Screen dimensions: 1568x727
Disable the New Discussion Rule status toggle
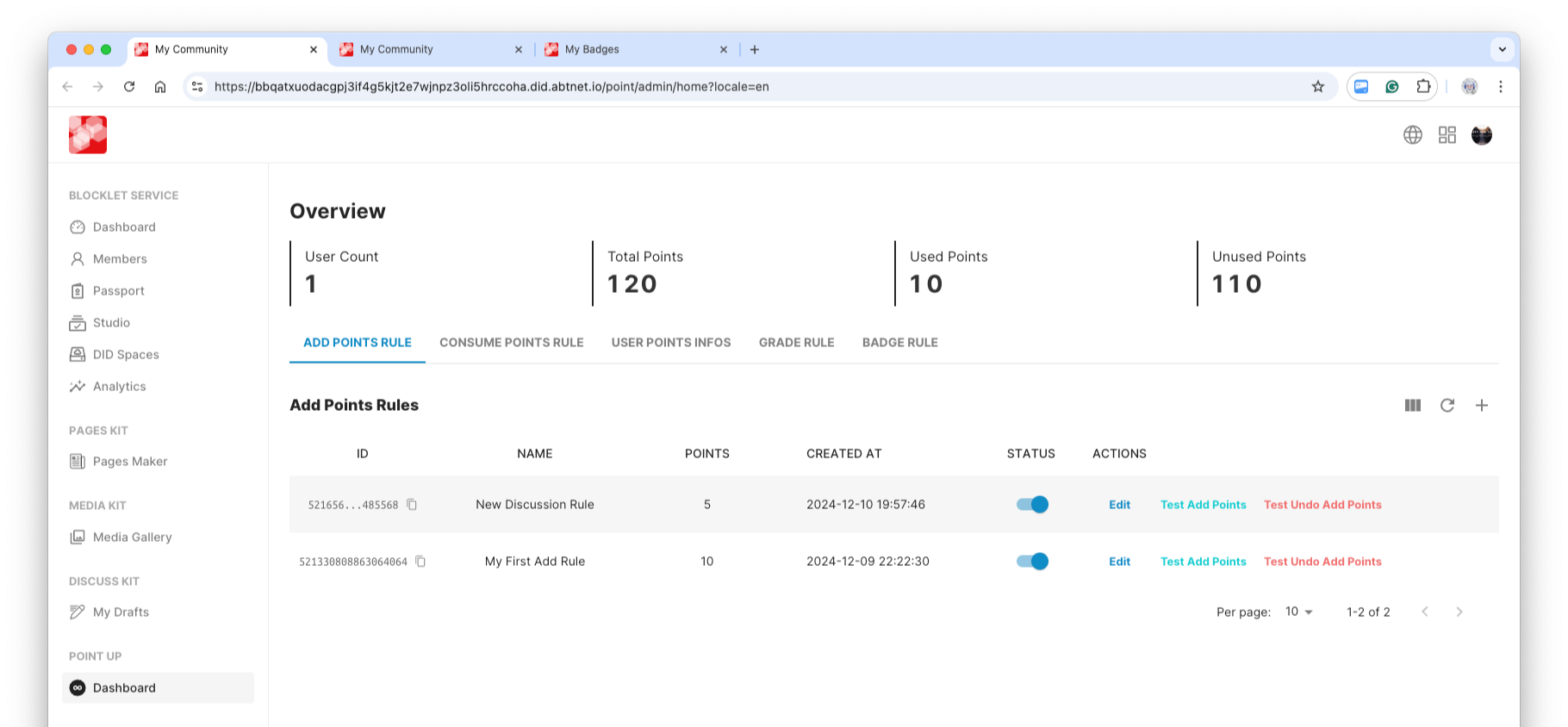coord(1031,505)
